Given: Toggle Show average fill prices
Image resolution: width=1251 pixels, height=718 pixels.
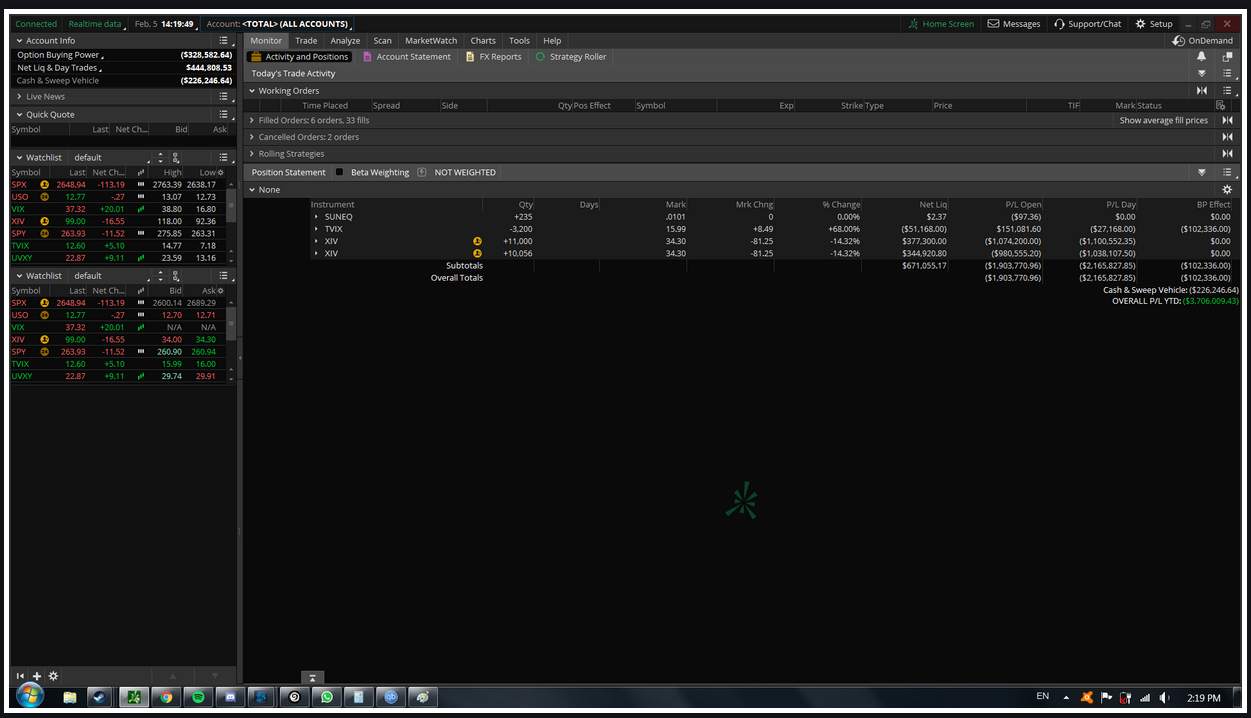Looking at the screenshot, I should 1163,120.
